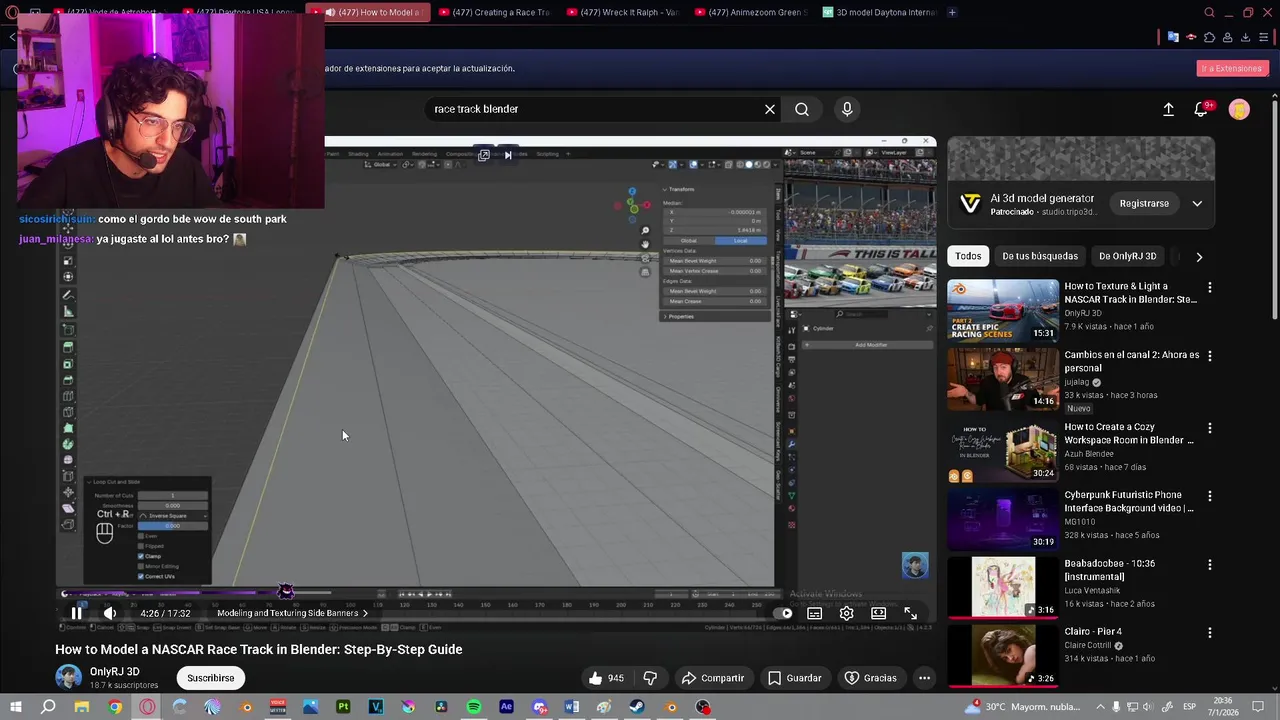Open the browser tab search magnifier
This screenshot has height=720, width=1280.
coord(1209,12)
